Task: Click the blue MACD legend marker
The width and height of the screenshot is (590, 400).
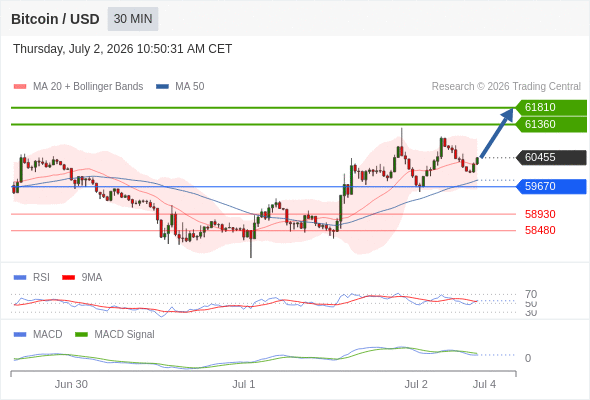Action: (x=20, y=335)
